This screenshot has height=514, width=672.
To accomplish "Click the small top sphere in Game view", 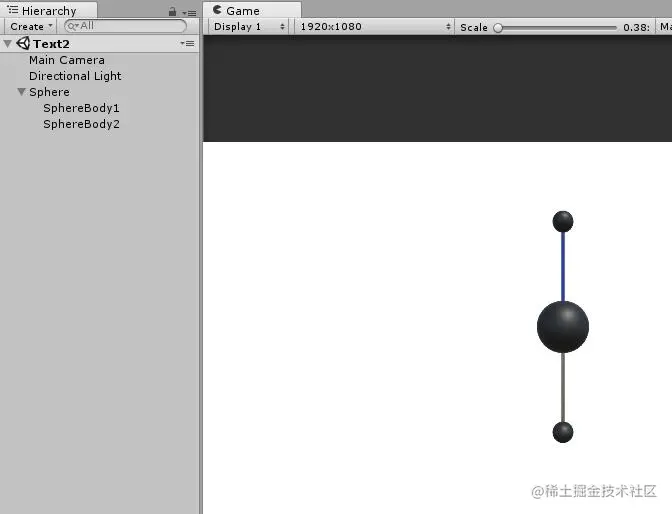I will coord(563,221).
